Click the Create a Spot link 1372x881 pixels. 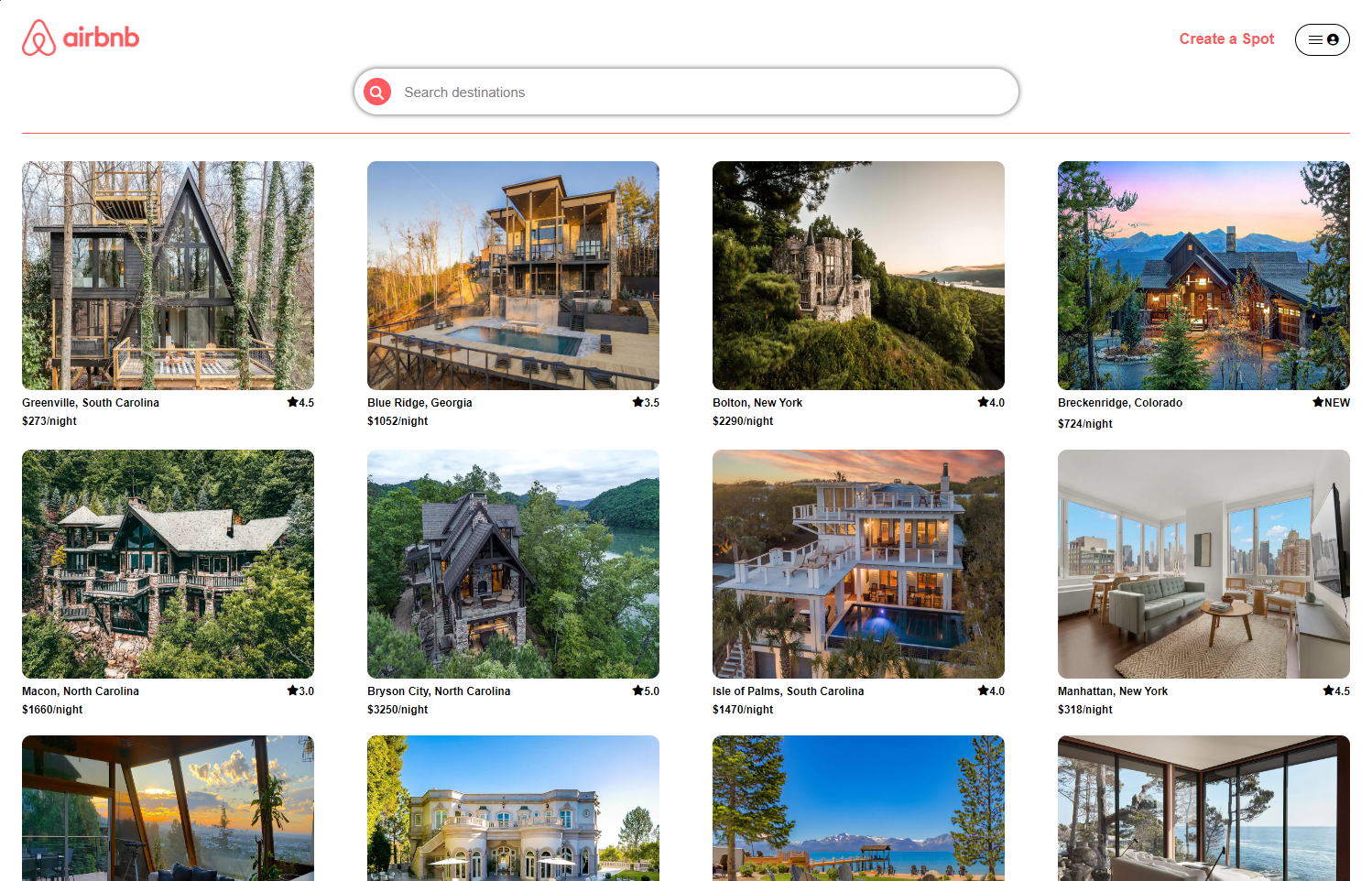1226,39
